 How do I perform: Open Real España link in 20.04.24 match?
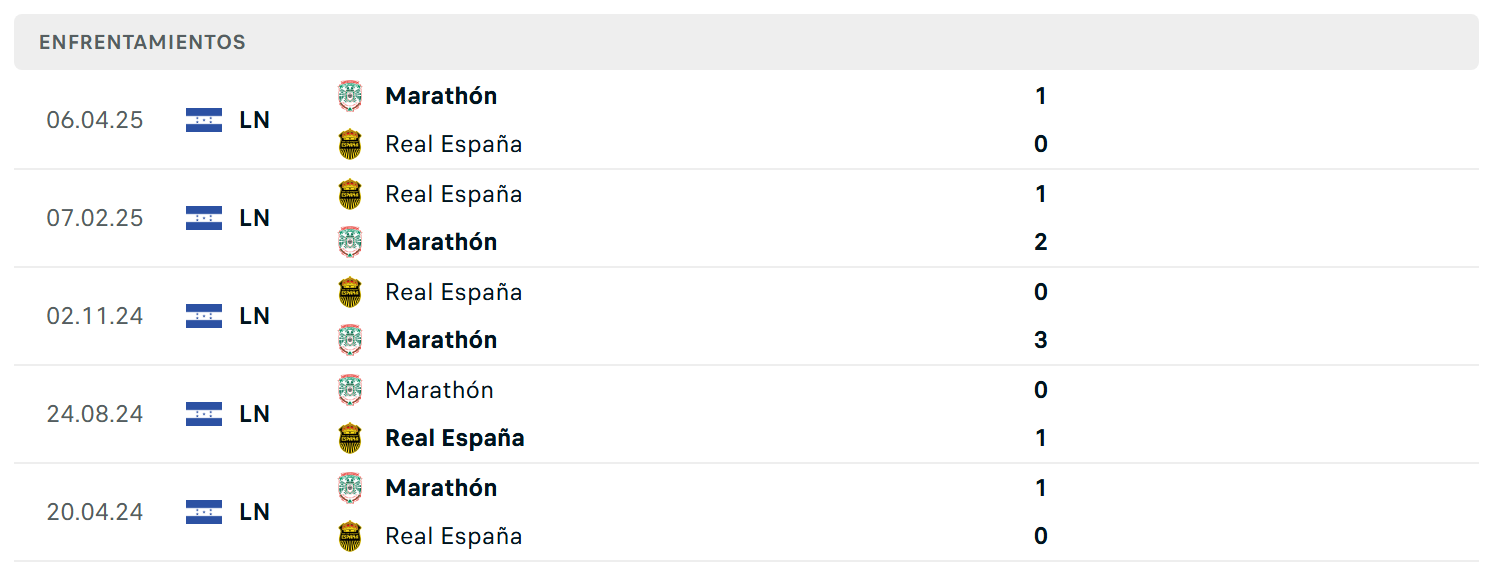454,536
